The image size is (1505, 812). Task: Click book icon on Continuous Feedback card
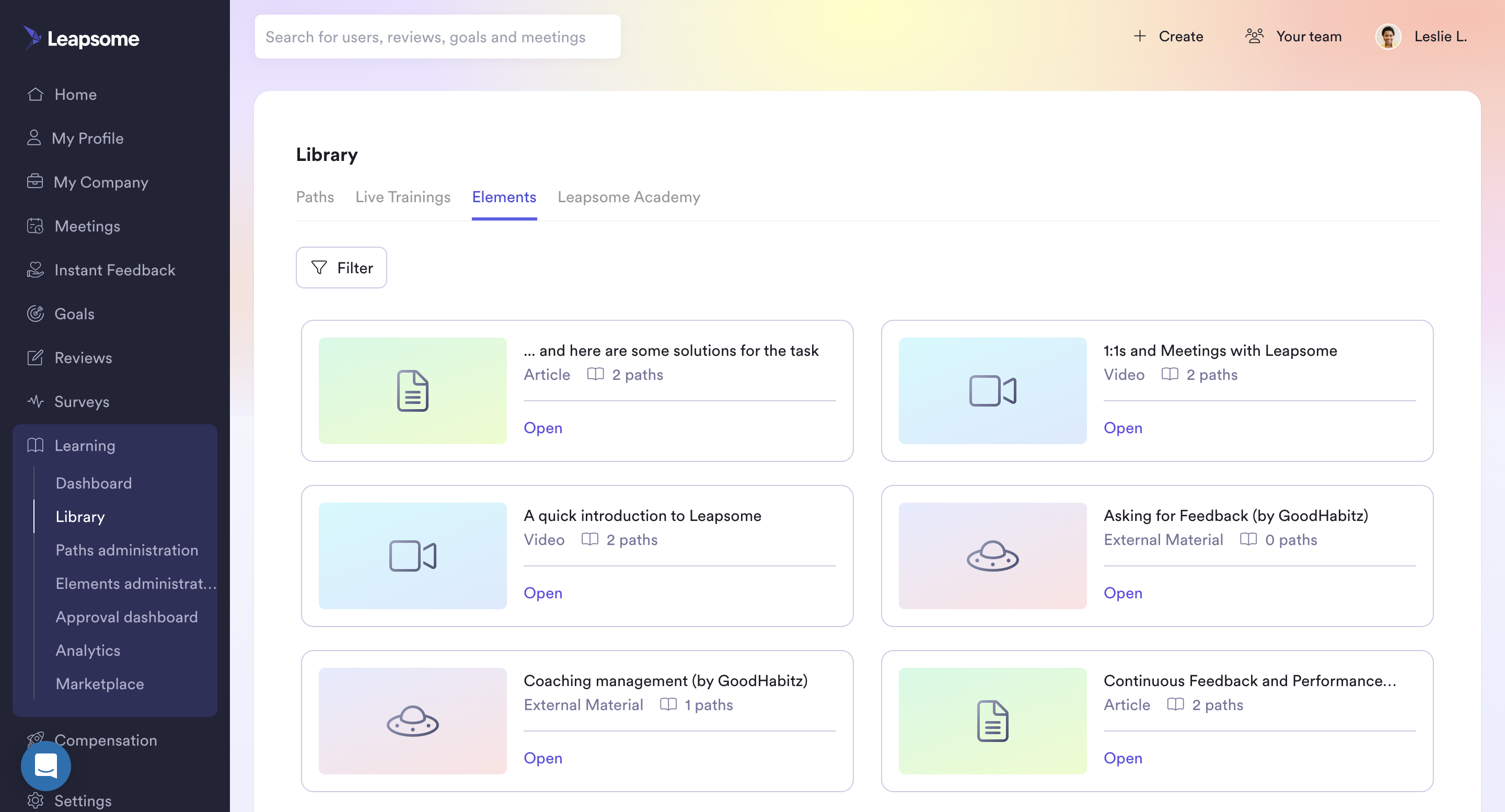pyautogui.click(x=1175, y=704)
